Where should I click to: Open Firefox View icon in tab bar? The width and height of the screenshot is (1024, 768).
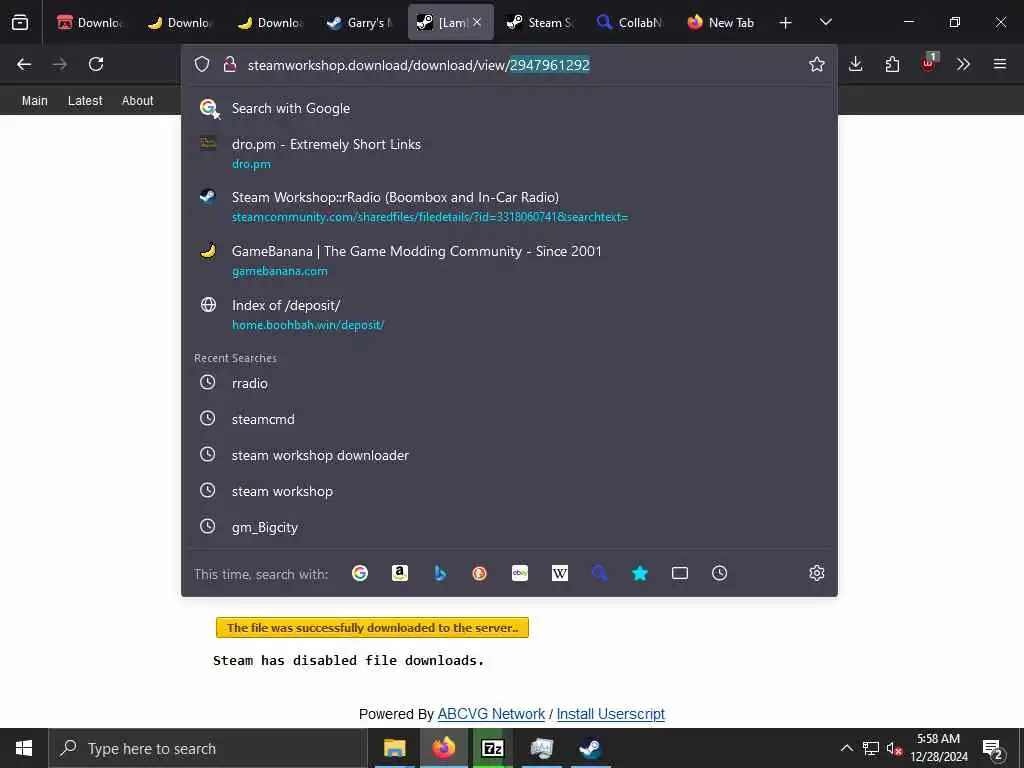20,22
